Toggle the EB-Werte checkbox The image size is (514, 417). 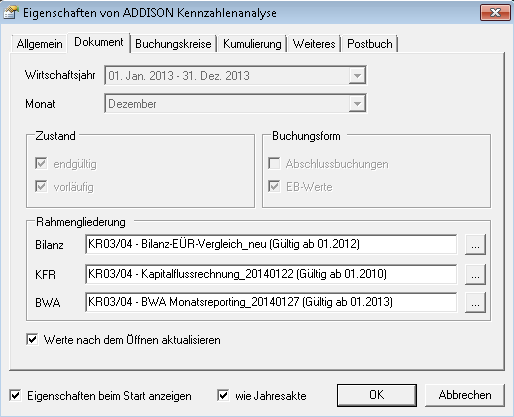[x=274, y=186]
